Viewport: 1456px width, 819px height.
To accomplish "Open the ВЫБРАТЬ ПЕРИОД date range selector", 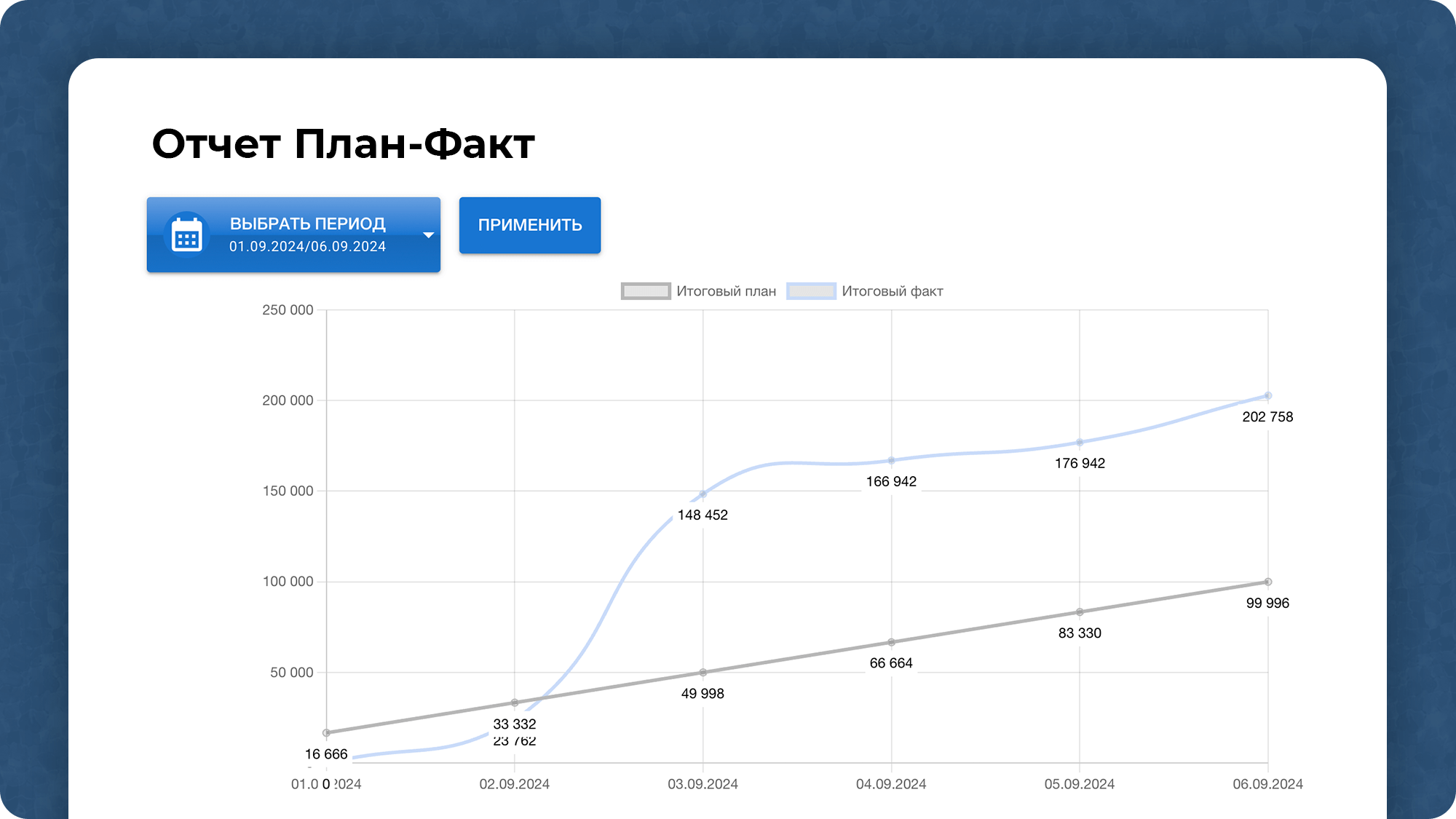I will tap(307, 224).
